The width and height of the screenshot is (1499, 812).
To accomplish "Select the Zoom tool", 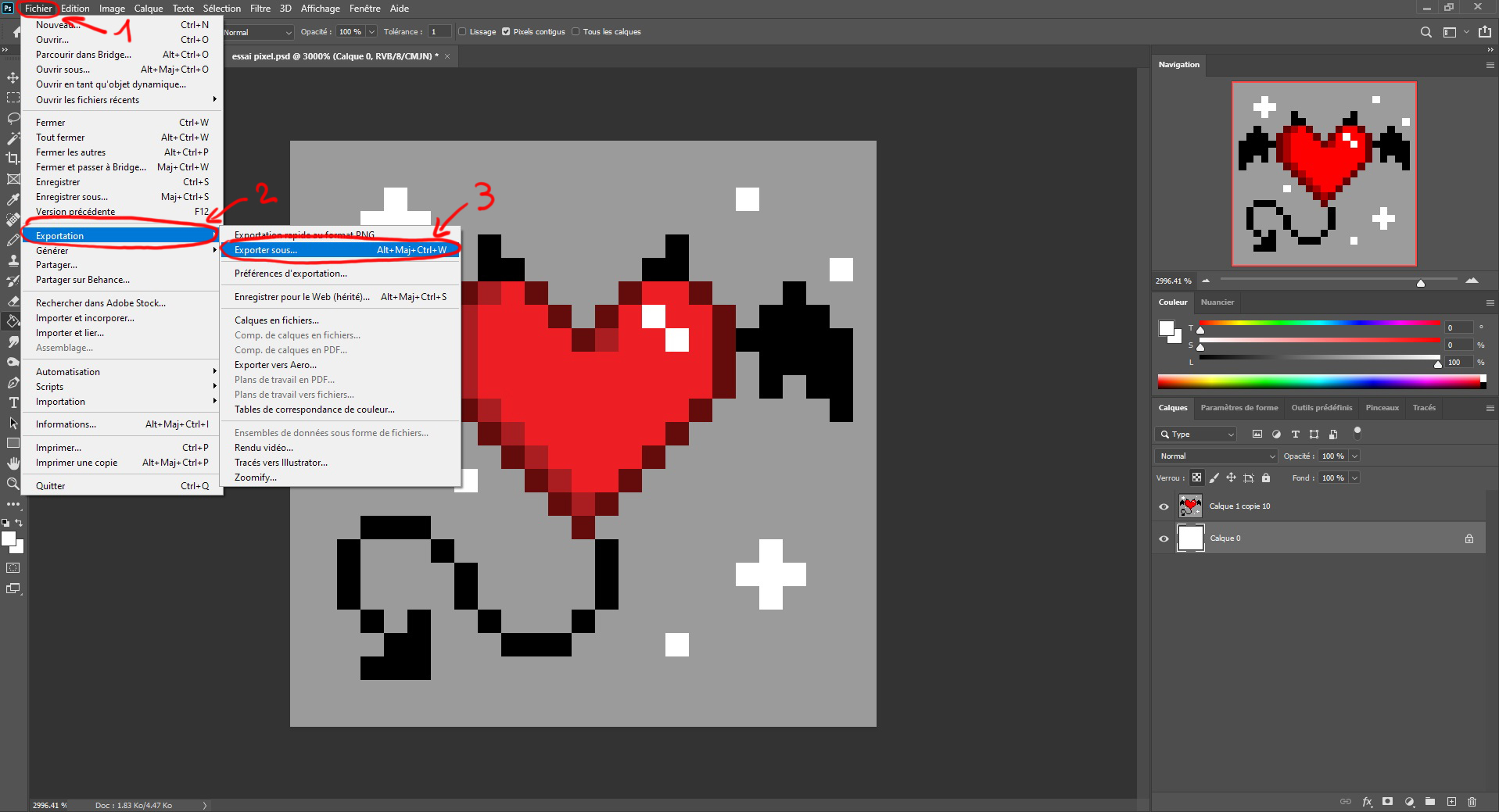I will (x=13, y=484).
